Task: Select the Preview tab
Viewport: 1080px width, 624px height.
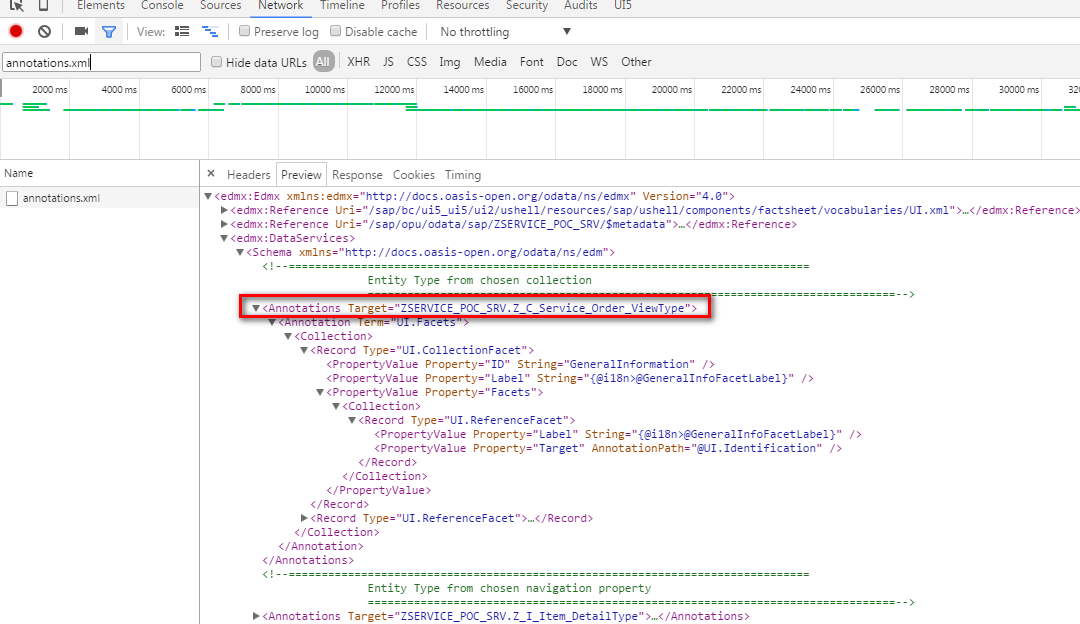Action: (x=301, y=175)
